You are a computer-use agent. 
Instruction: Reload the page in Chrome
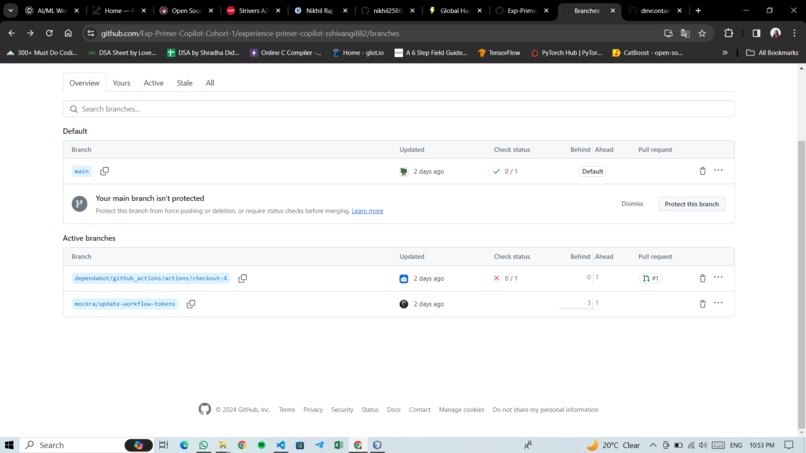[49, 33]
